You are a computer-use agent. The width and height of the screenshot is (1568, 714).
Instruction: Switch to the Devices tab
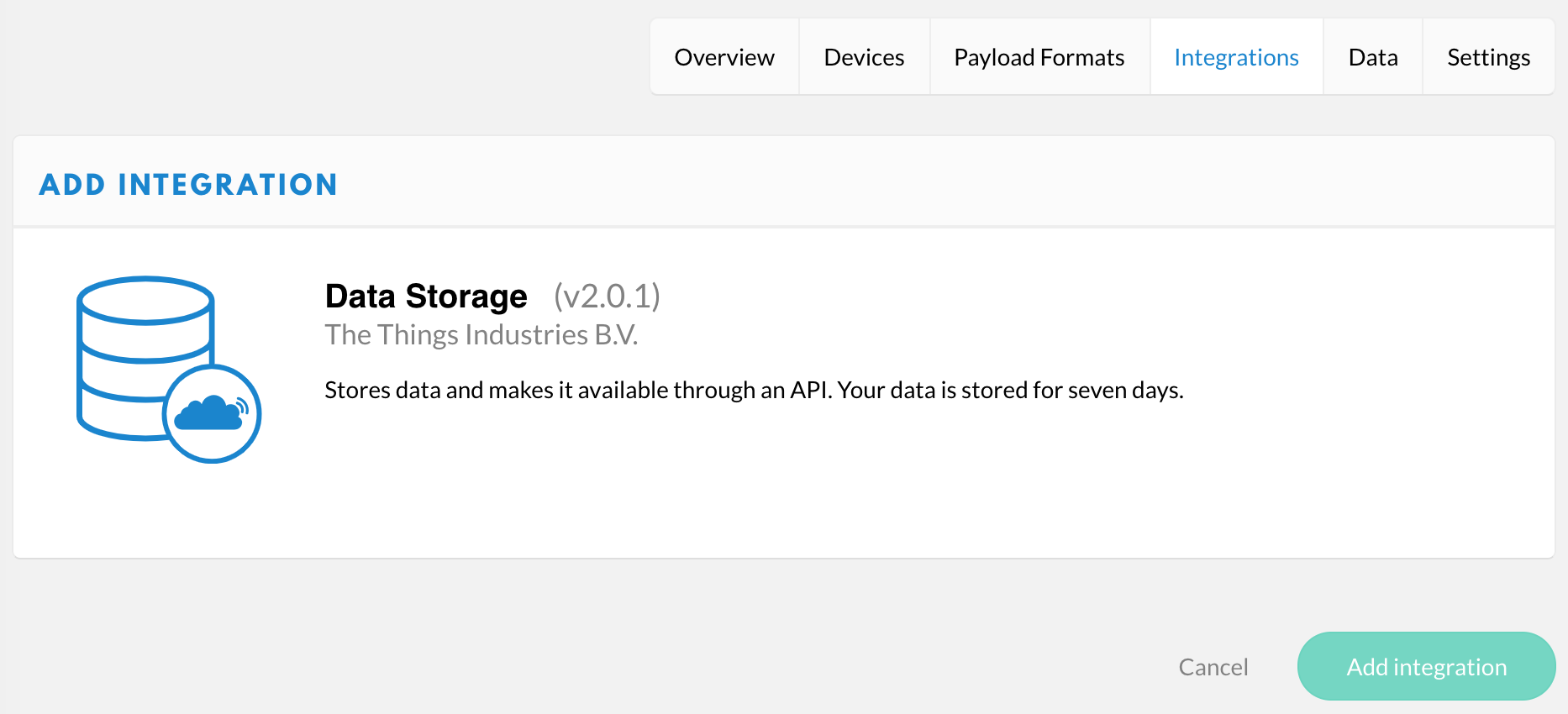(x=864, y=57)
